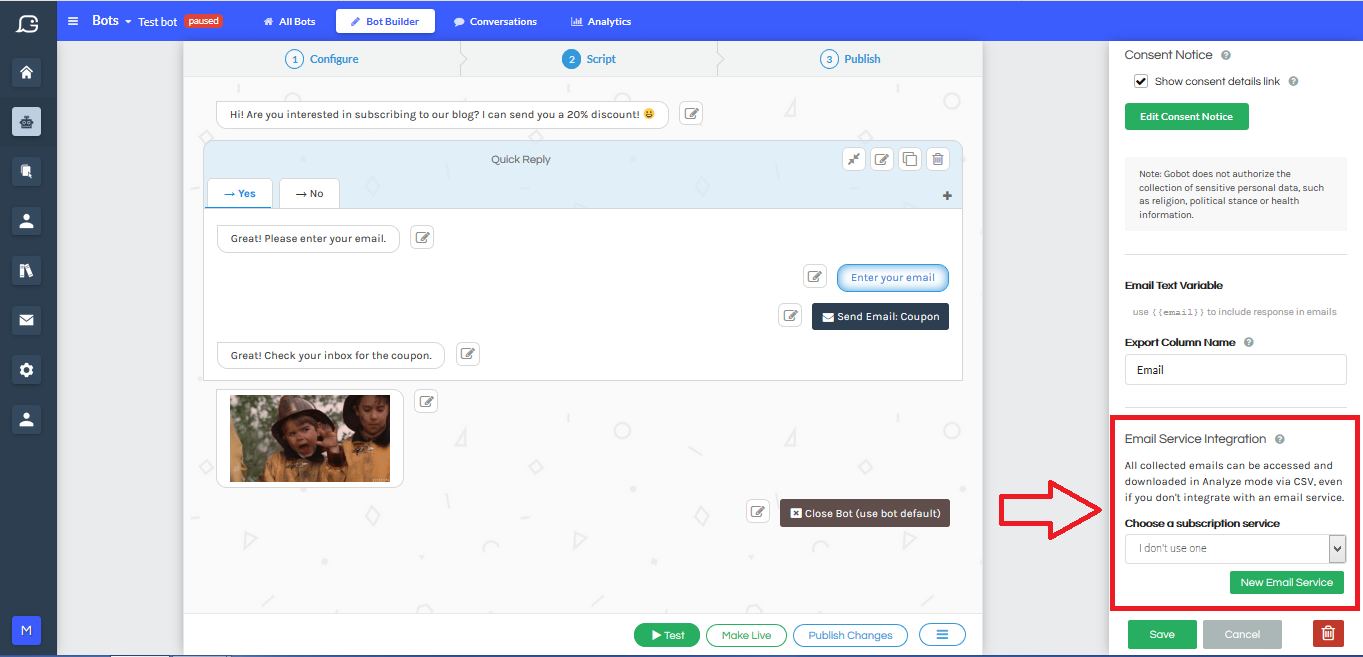Duplicate the Quick Reply block
Image resolution: width=1363 pixels, height=657 pixels.
point(910,159)
